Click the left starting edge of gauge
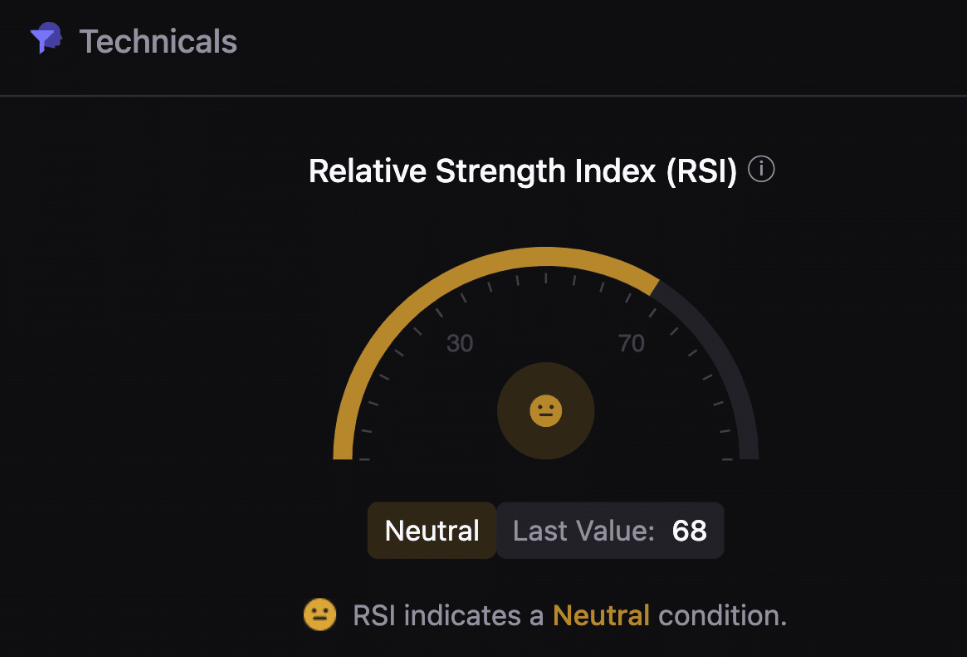This screenshot has width=967, height=657. [x=343, y=453]
